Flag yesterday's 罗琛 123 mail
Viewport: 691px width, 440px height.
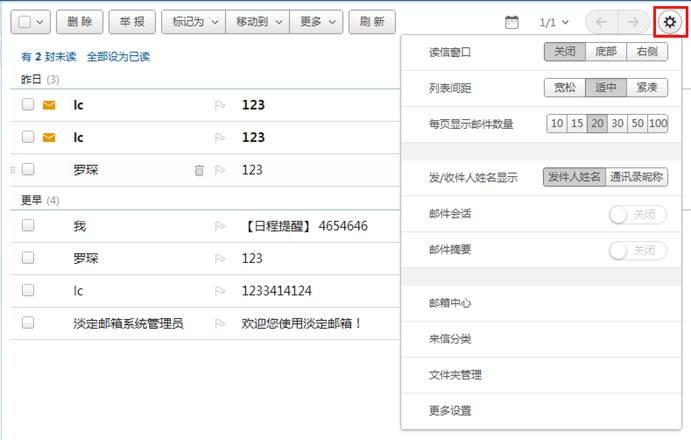[x=219, y=170]
